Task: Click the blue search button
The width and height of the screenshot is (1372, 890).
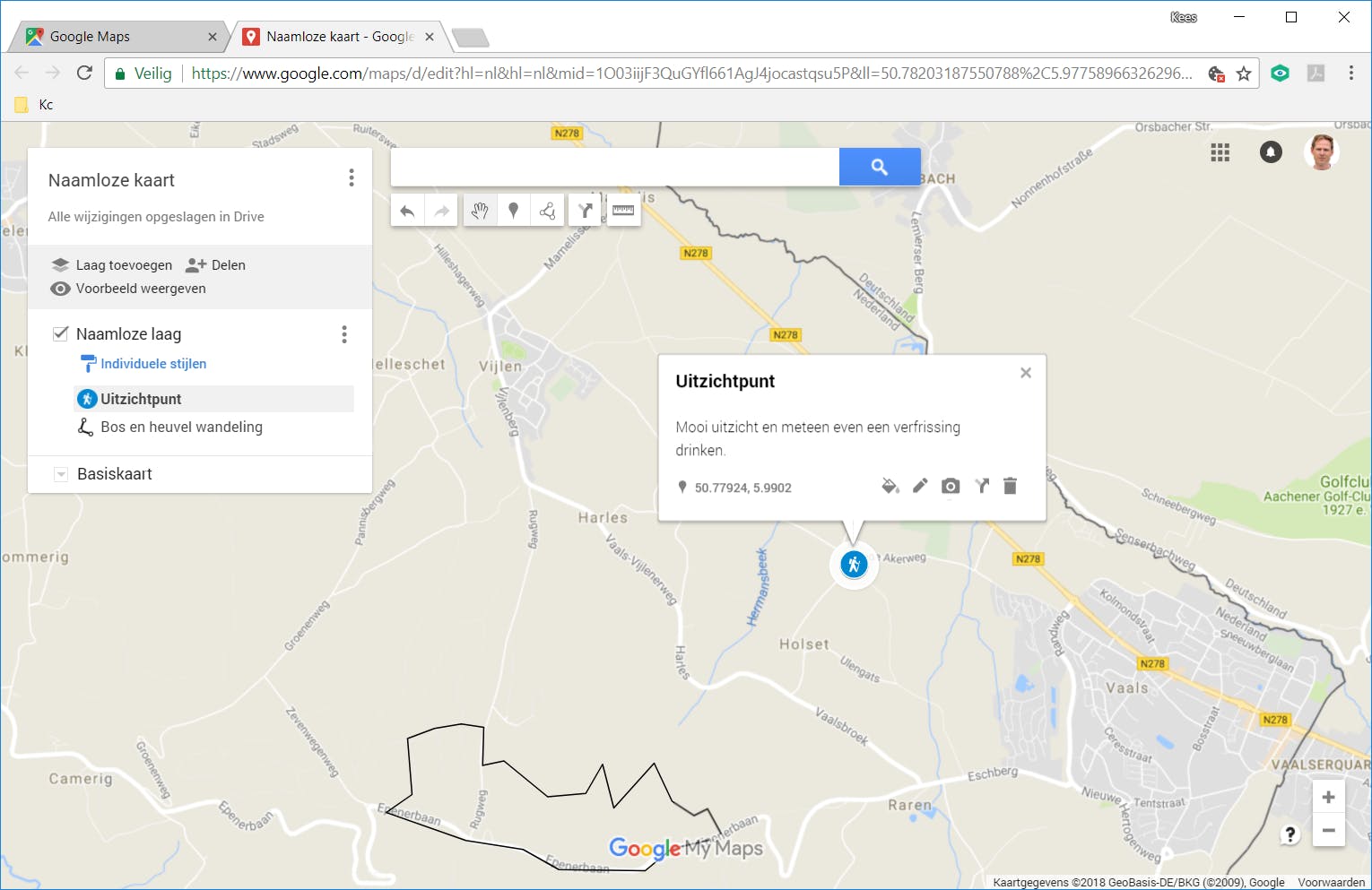Action: click(x=880, y=167)
